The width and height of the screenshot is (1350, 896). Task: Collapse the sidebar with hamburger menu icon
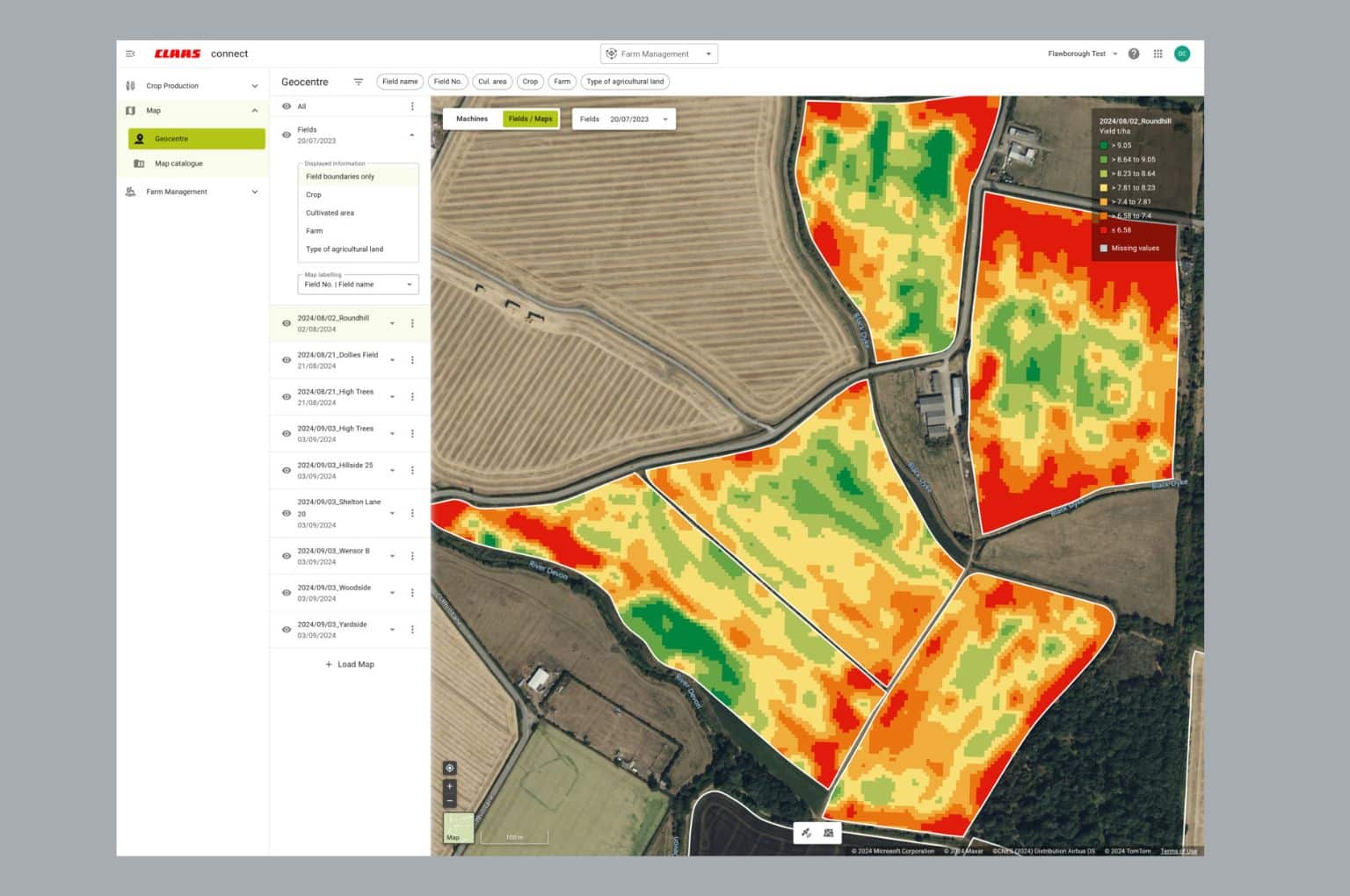[x=130, y=54]
